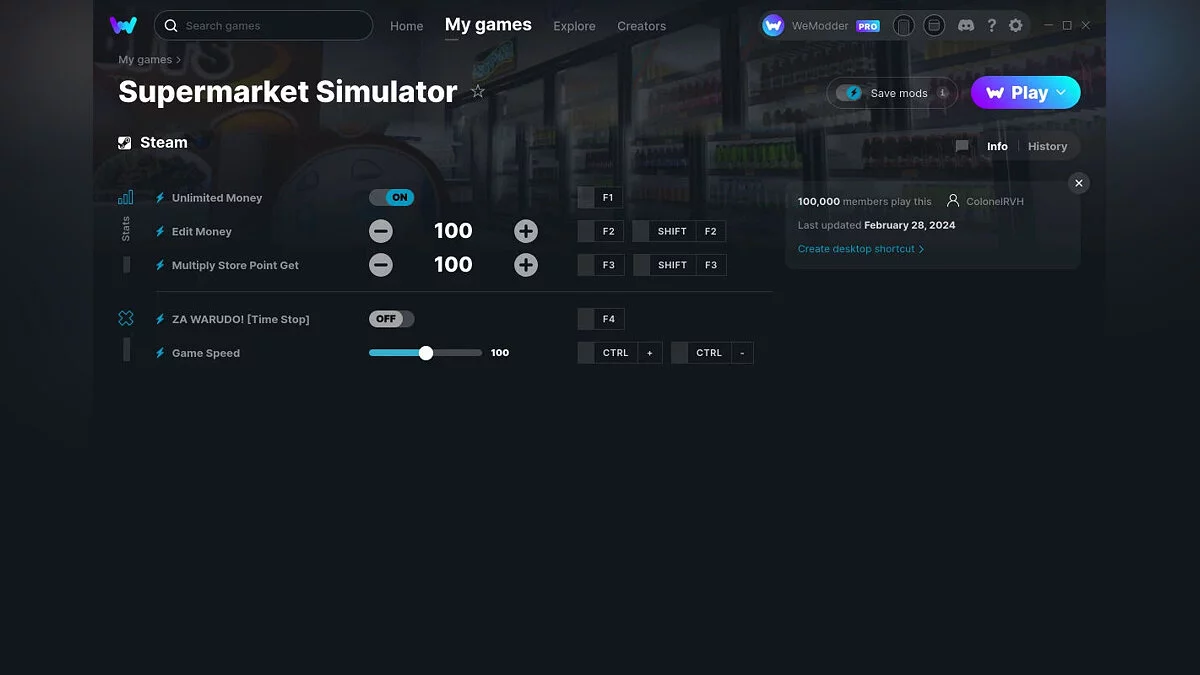
Task: Adjust the Game Speed slider
Action: [426, 352]
